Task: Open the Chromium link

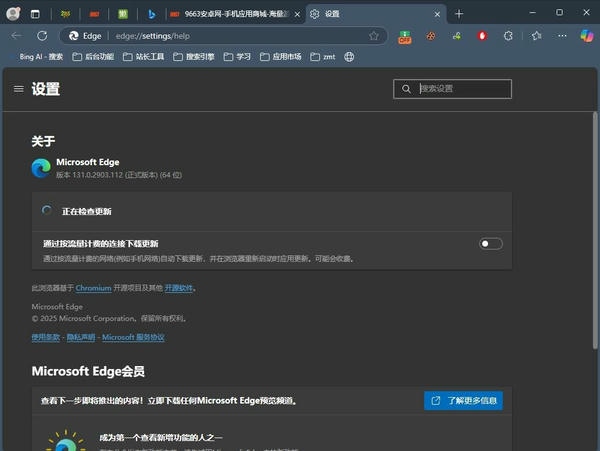Action: 93,288
